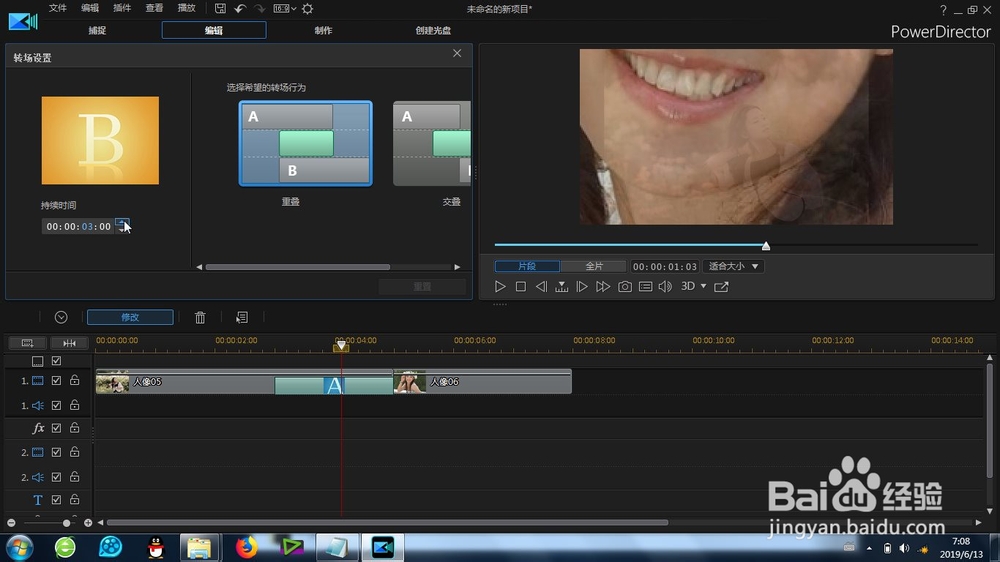Viewport: 1000px width, 562px height.
Task: Click the duration field 00:00:03:00
Action: pos(78,226)
